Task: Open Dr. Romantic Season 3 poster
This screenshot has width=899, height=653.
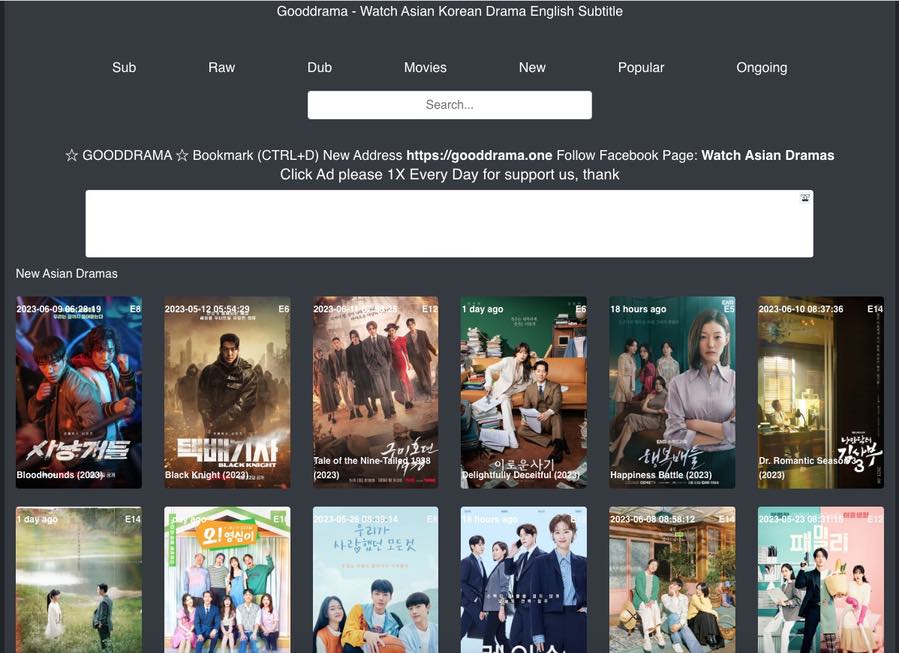Action: [819, 392]
